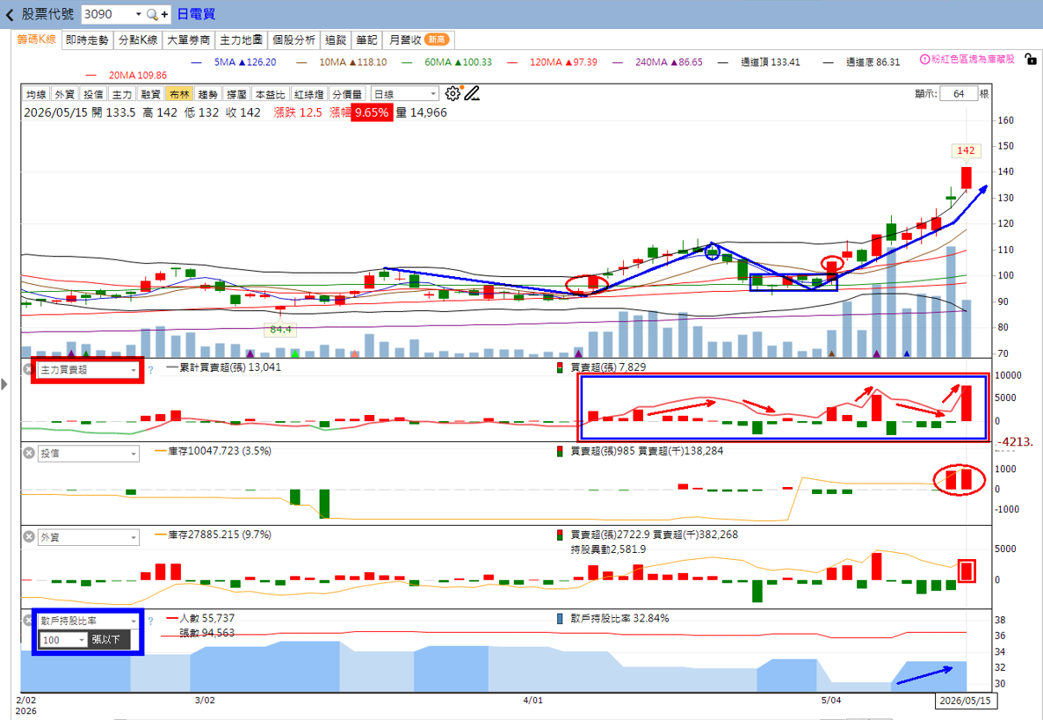Switch to the 主力地圖 tab
This screenshot has width=1043, height=720.
(x=241, y=40)
